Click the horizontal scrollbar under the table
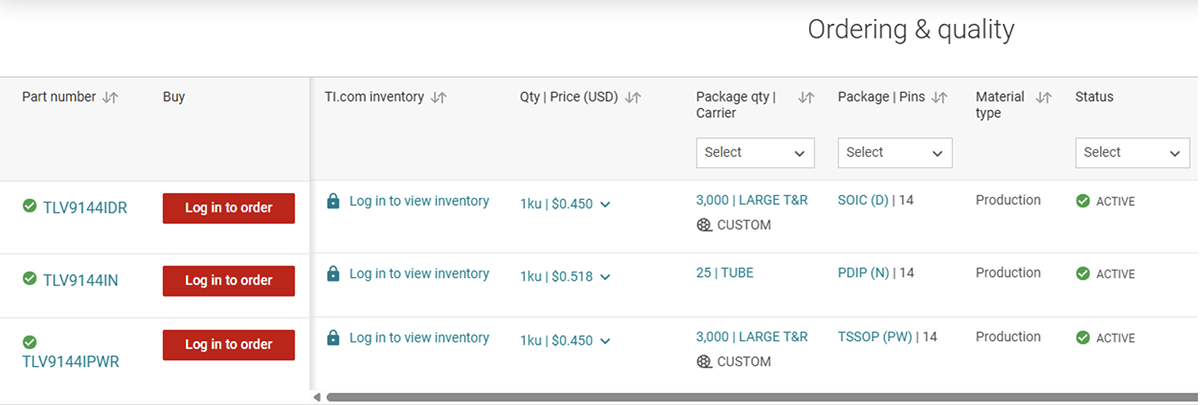 760,397
